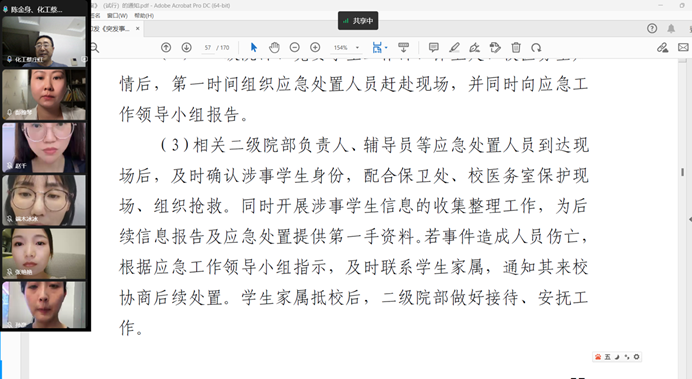
Task: Click microphone icon on male presenter tile
Action: click(9, 60)
